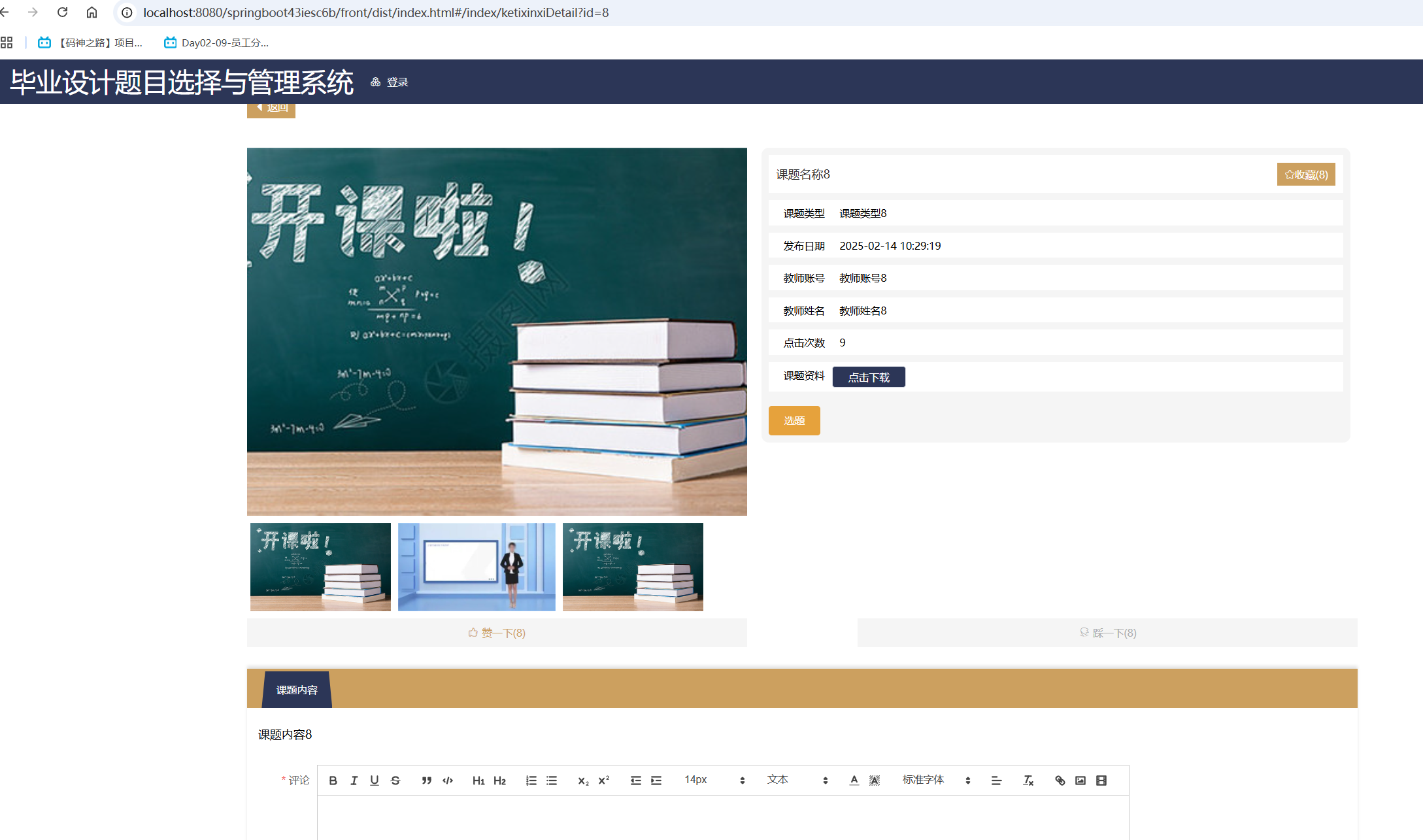Insert a hyperlink in the comment

tap(1060, 781)
